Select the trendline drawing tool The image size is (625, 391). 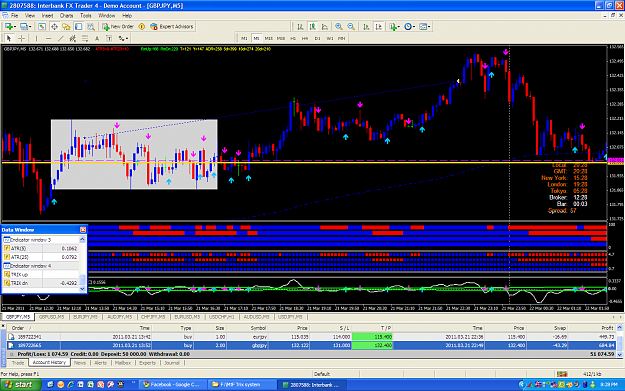pos(61,38)
